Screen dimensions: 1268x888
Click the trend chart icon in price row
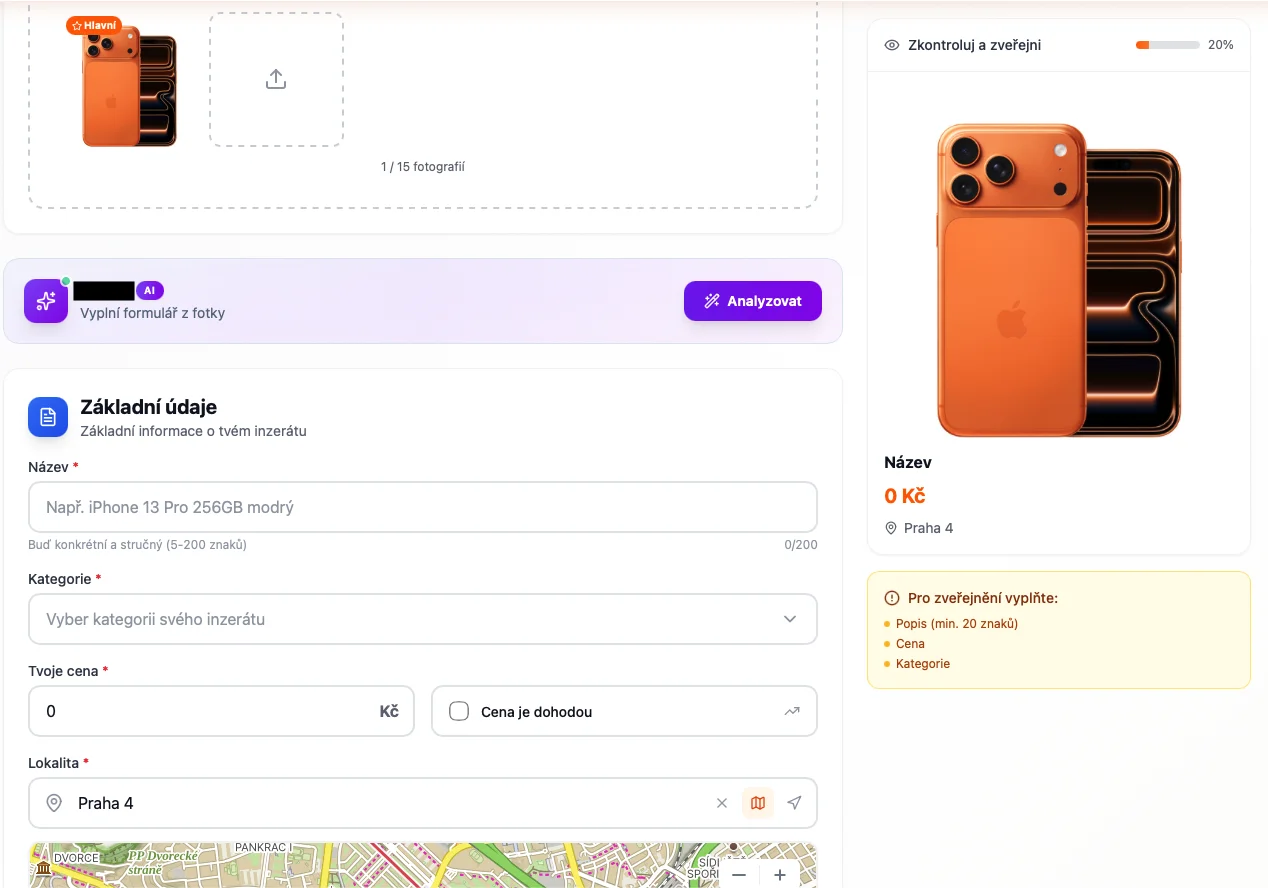[x=791, y=711]
